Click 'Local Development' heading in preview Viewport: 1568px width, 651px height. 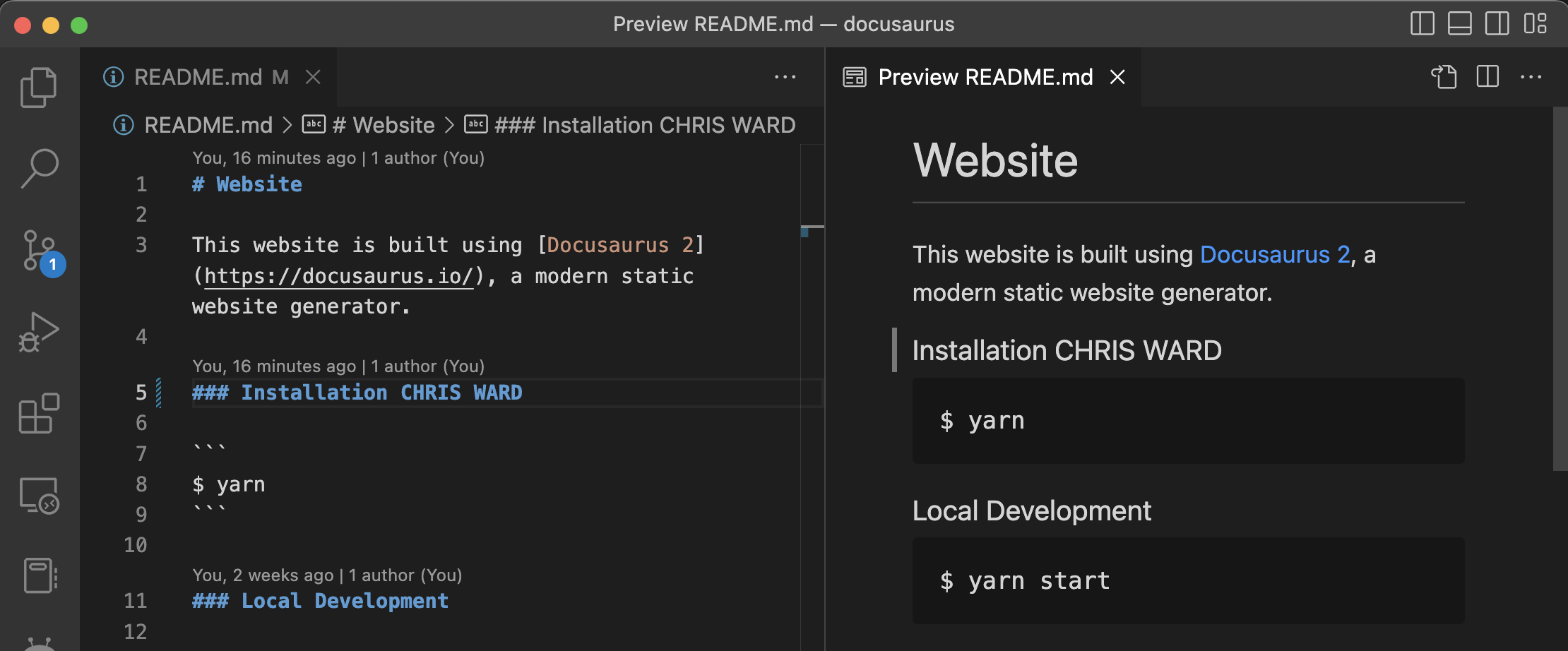tap(1031, 510)
